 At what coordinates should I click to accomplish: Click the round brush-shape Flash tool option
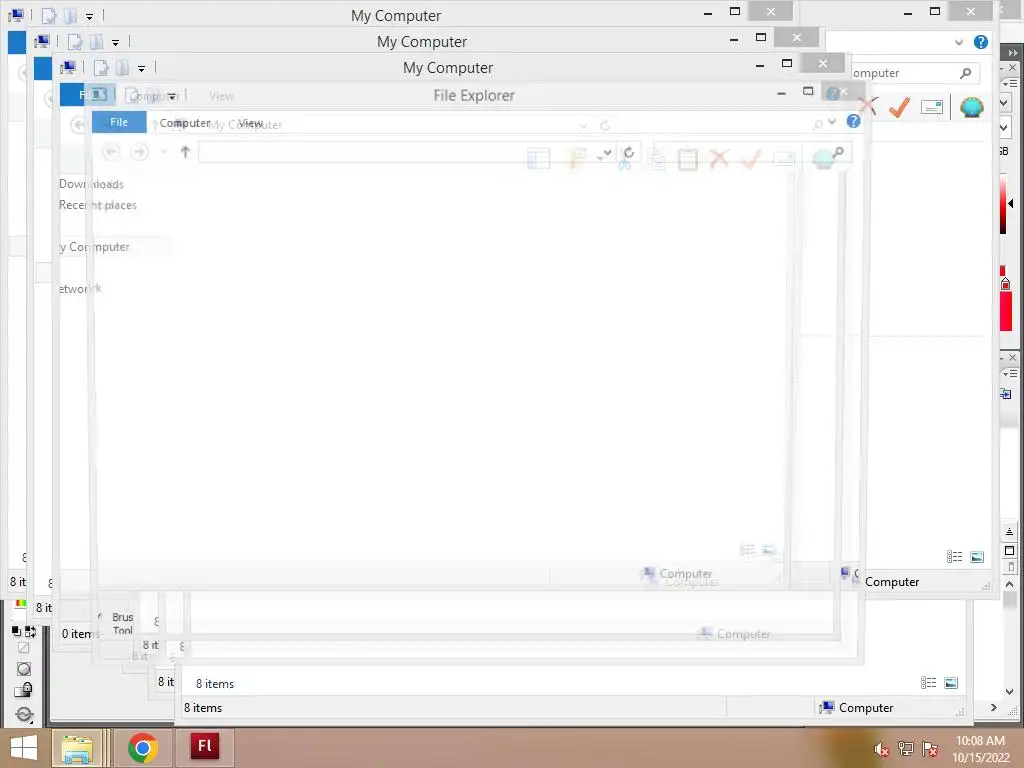tap(24, 669)
